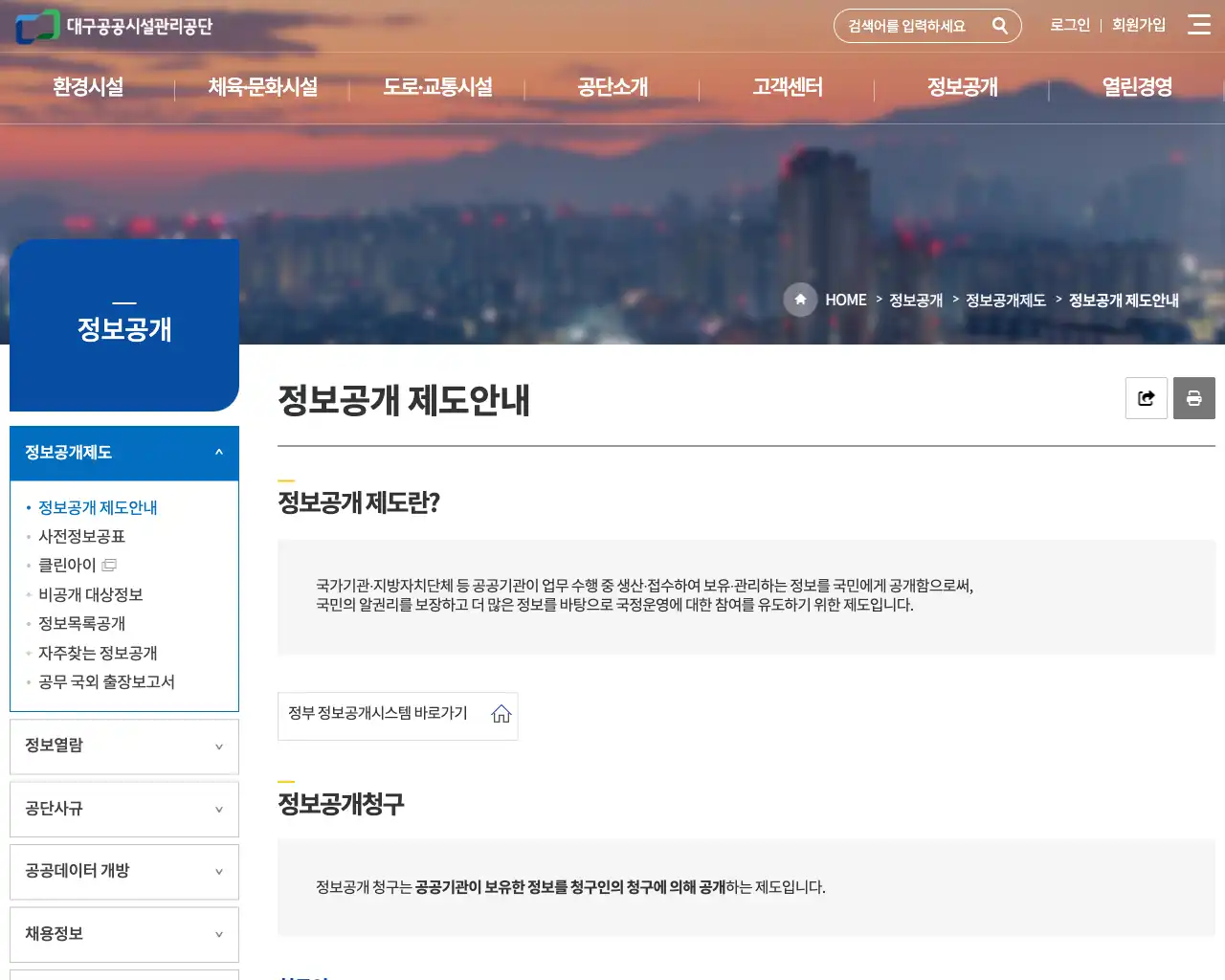Click the home icon in the breadcrumb
The height and width of the screenshot is (980, 1225).
(800, 300)
